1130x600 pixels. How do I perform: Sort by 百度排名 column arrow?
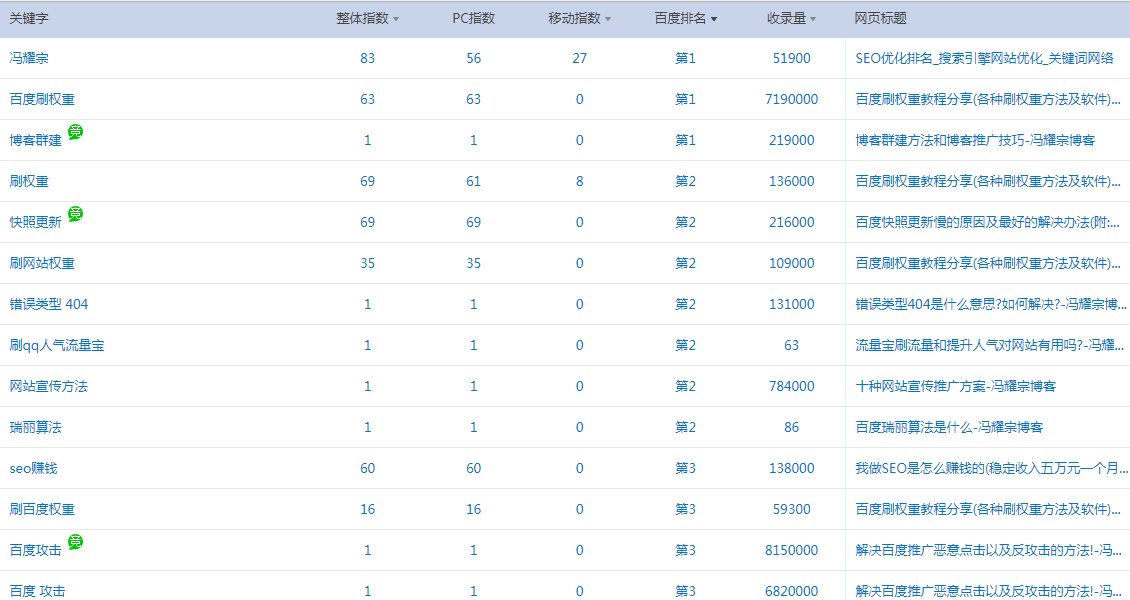(714, 20)
